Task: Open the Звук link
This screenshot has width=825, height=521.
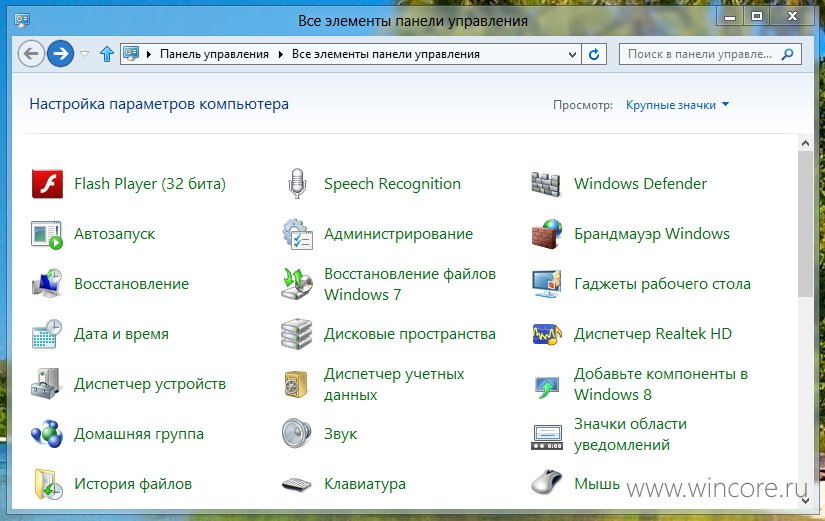Action: 340,434
